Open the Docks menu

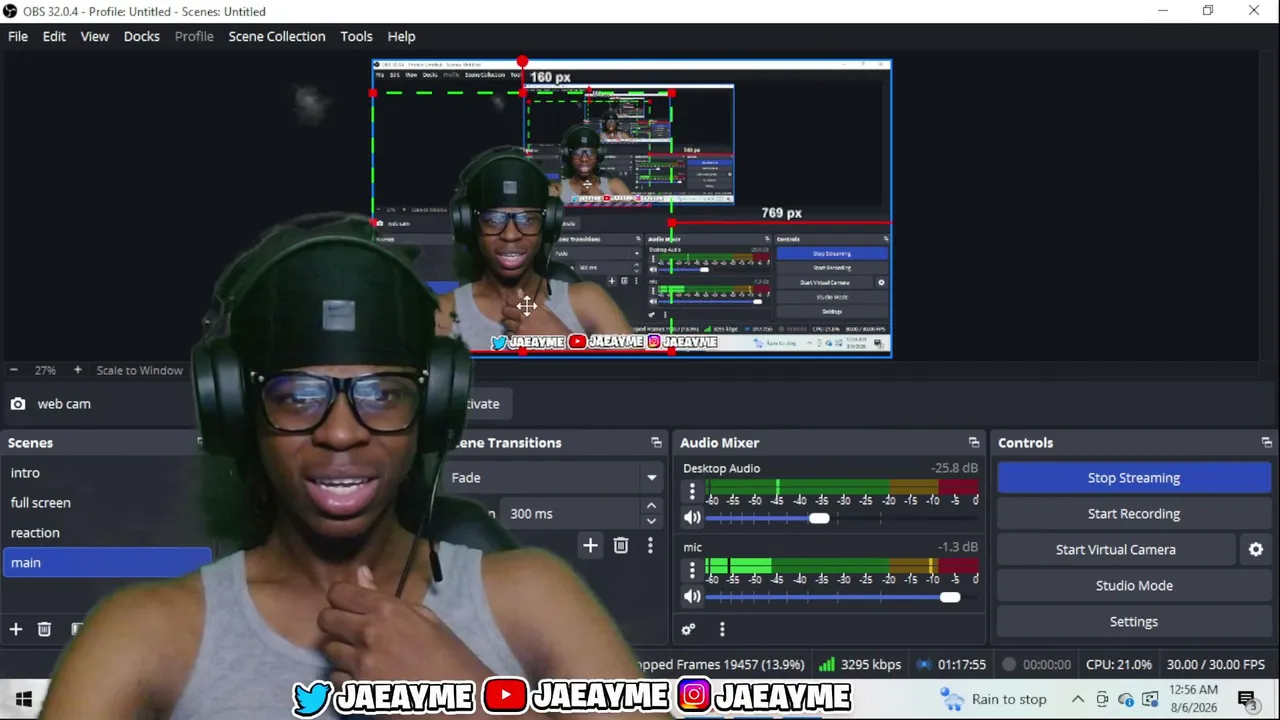tap(141, 36)
